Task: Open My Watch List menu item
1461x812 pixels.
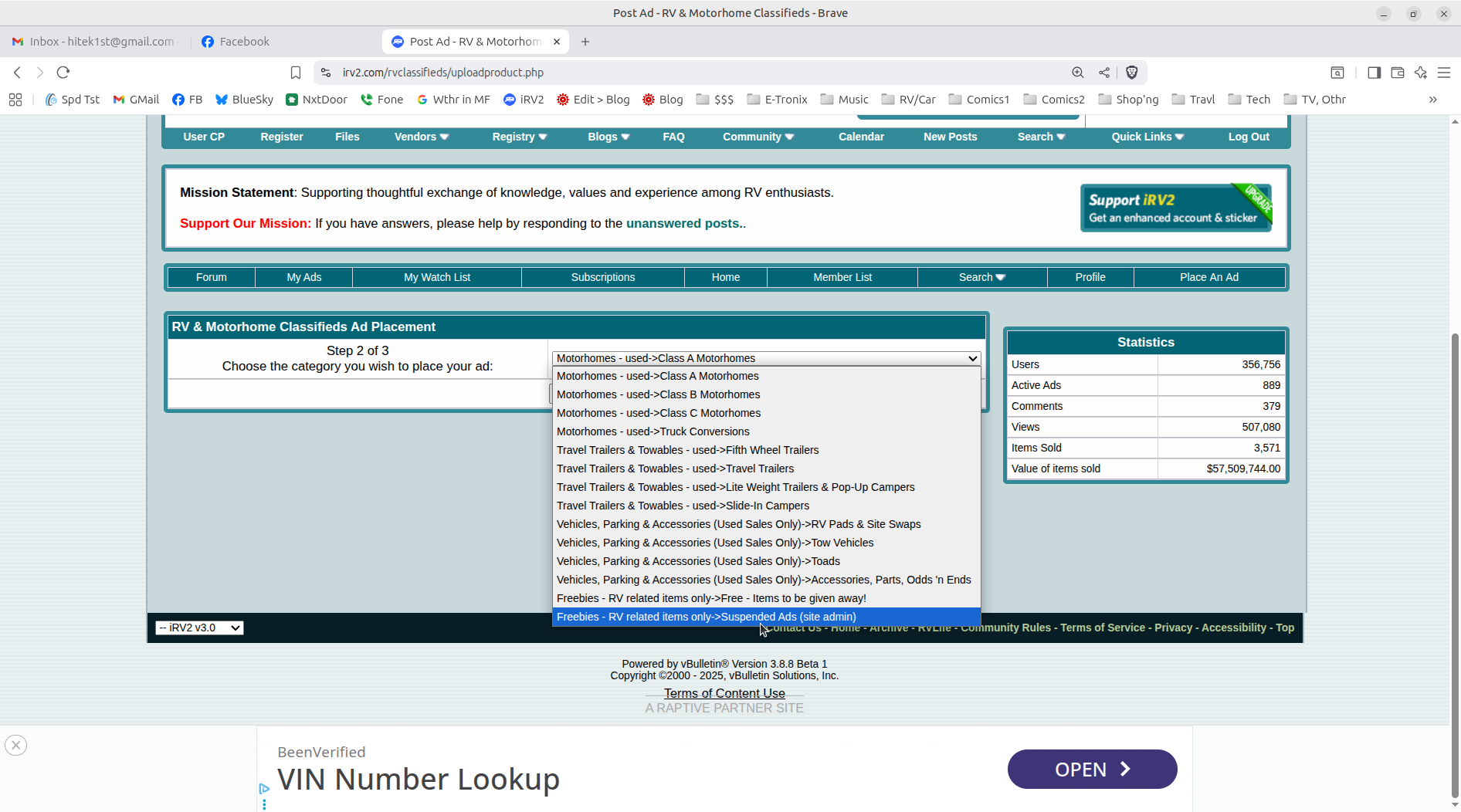Action: click(436, 277)
